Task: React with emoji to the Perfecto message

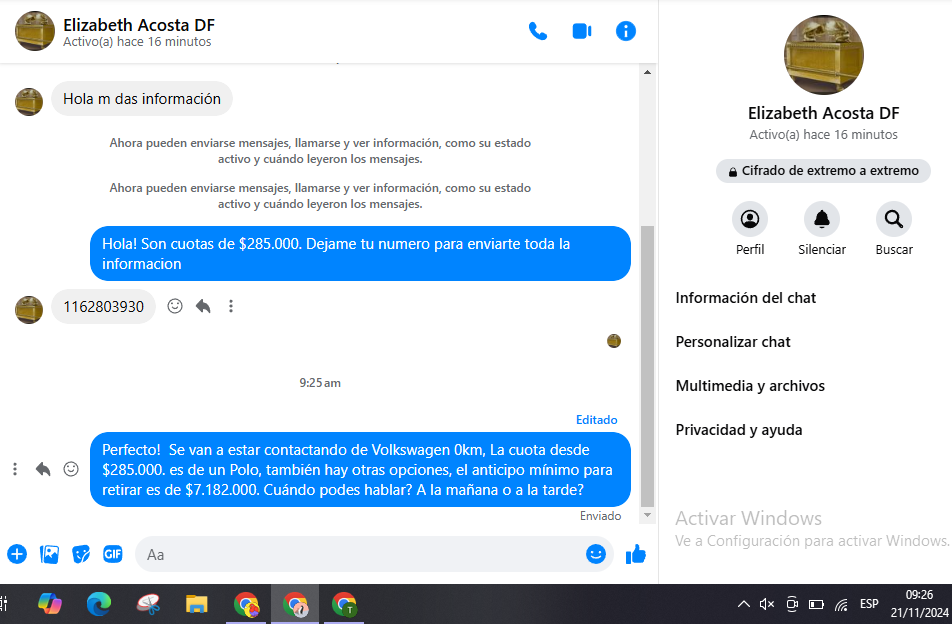Action: pyautogui.click(x=71, y=469)
